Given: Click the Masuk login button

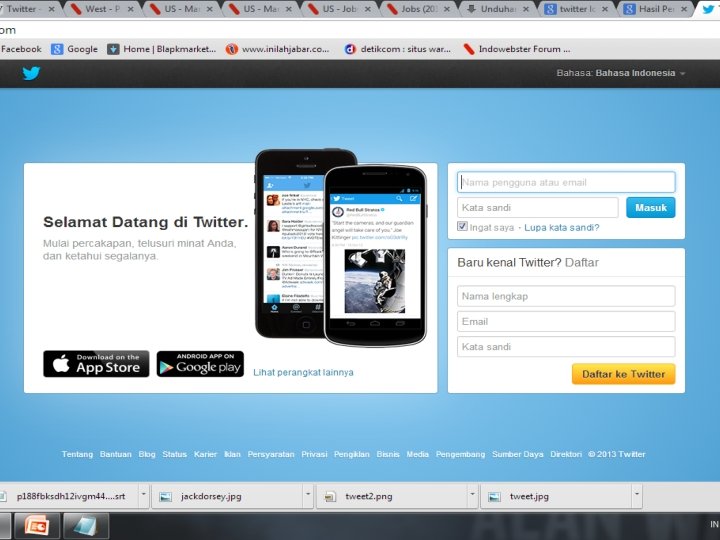Looking at the screenshot, I should [x=651, y=208].
